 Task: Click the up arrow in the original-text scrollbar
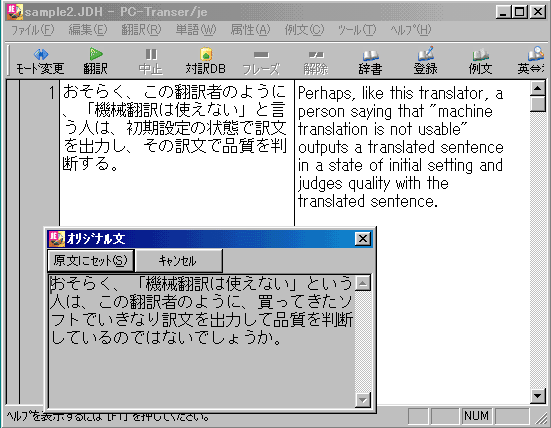[363, 283]
